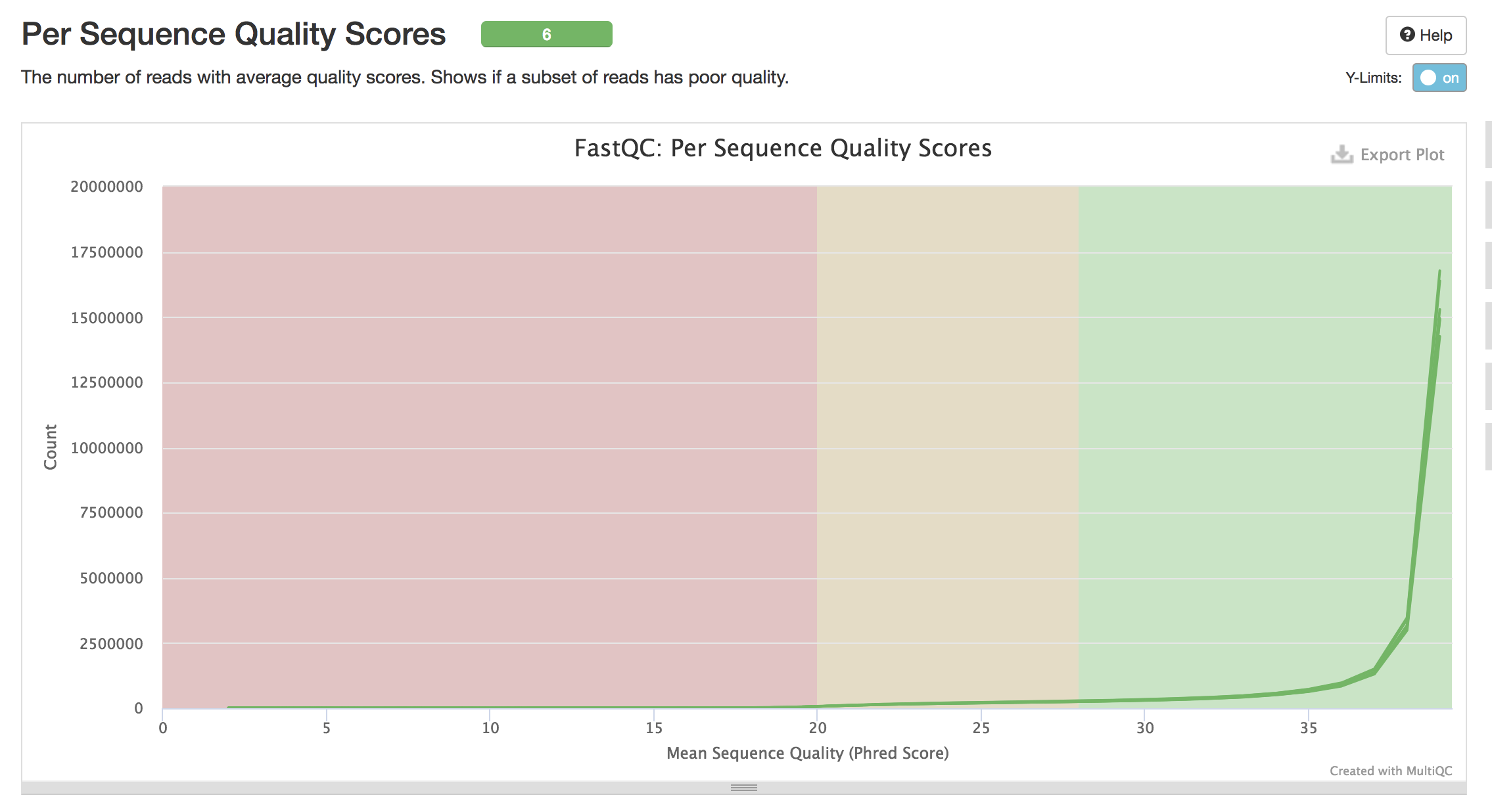
Task: Click the FastQC plot title text
Action: pos(782,148)
